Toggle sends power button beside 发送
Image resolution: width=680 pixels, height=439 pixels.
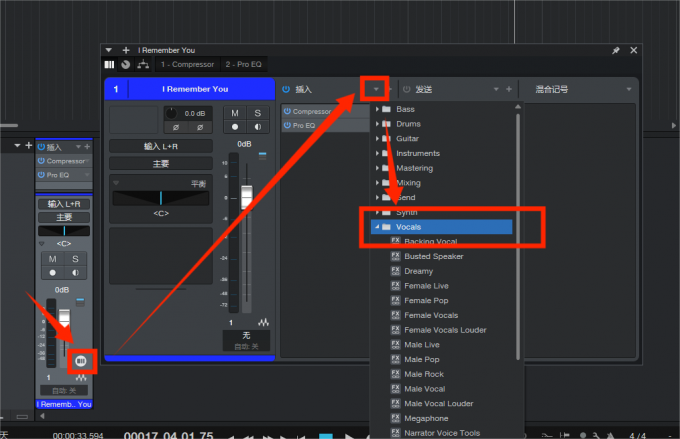406,89
